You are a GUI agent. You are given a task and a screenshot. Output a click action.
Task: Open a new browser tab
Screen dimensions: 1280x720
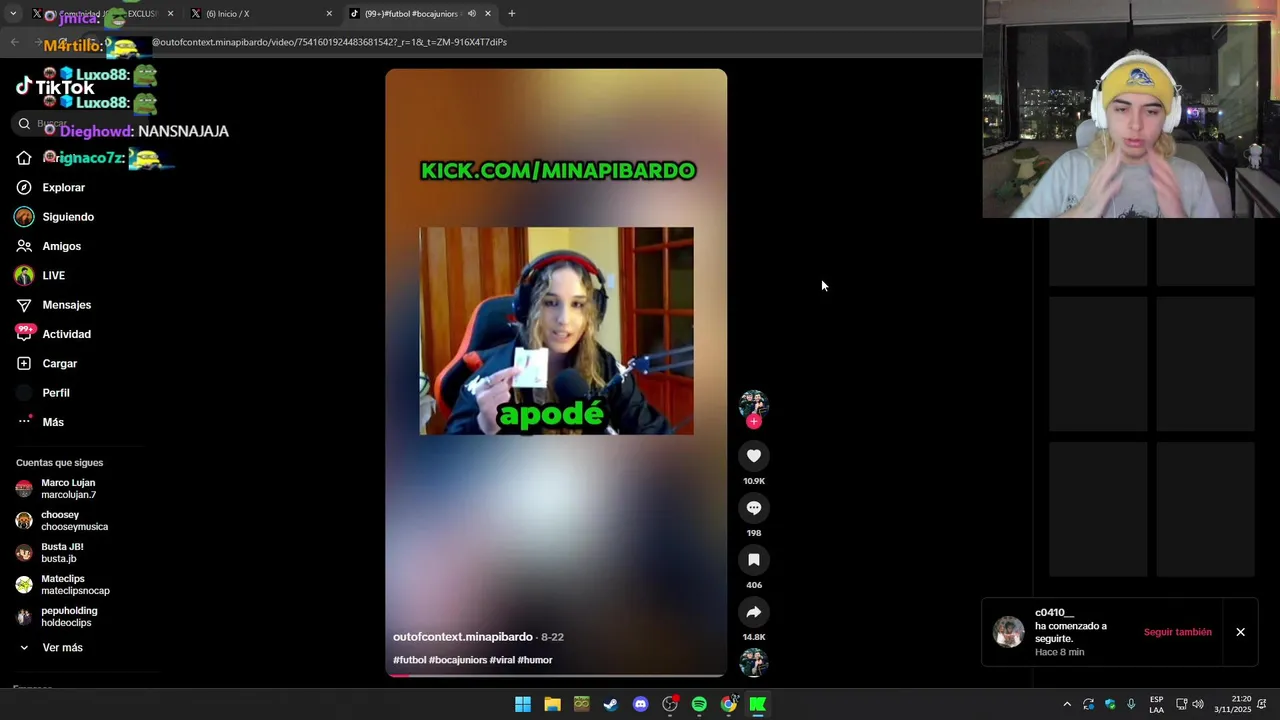[511, 14]
